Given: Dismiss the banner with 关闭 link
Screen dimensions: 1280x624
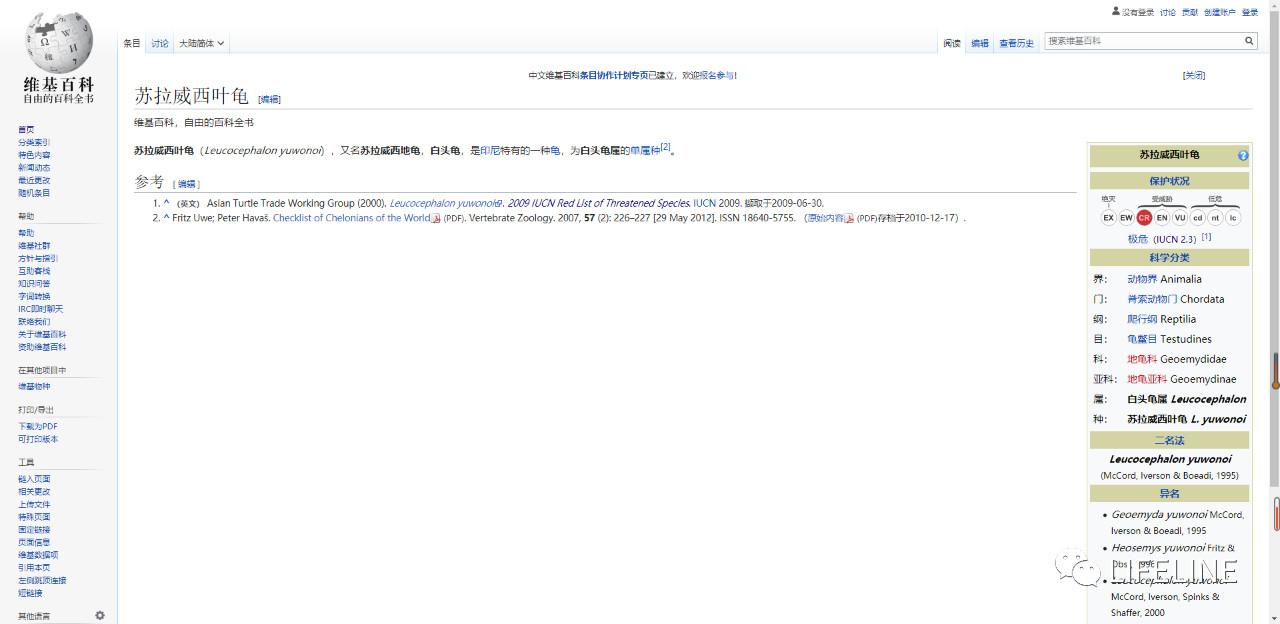Looking at the screenshot, I should (x=1194, y=75).
